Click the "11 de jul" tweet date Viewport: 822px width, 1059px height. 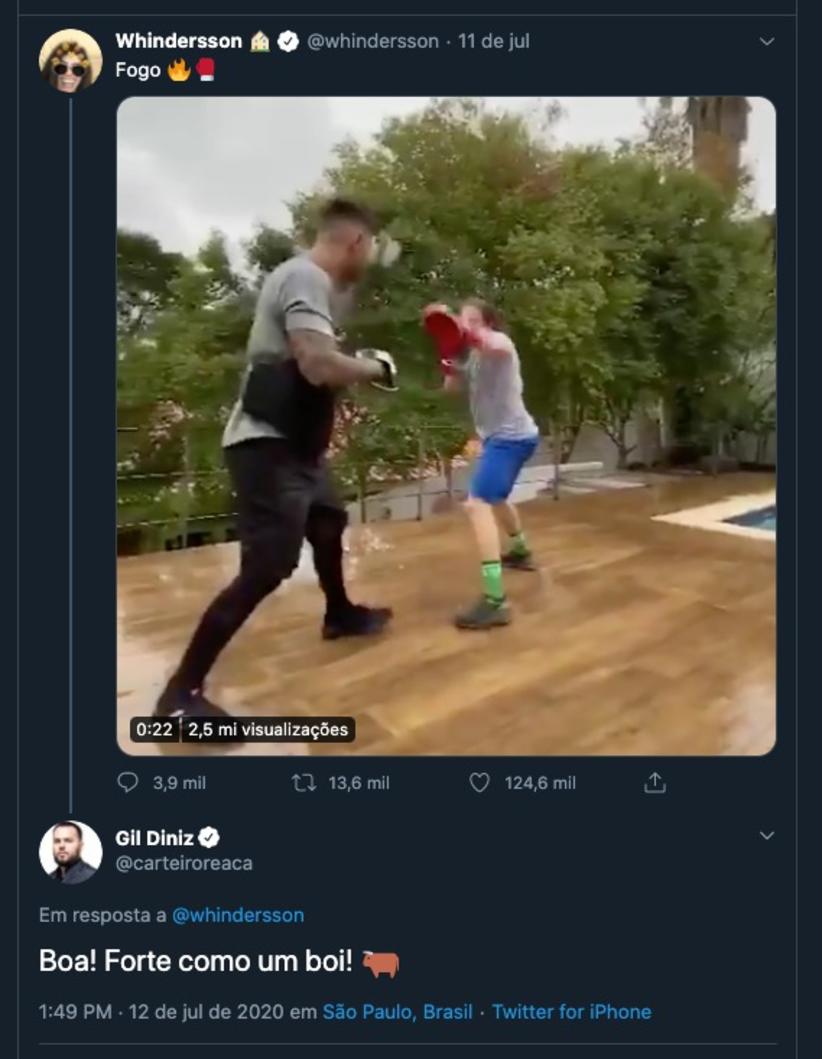click(x=494, y=41)
